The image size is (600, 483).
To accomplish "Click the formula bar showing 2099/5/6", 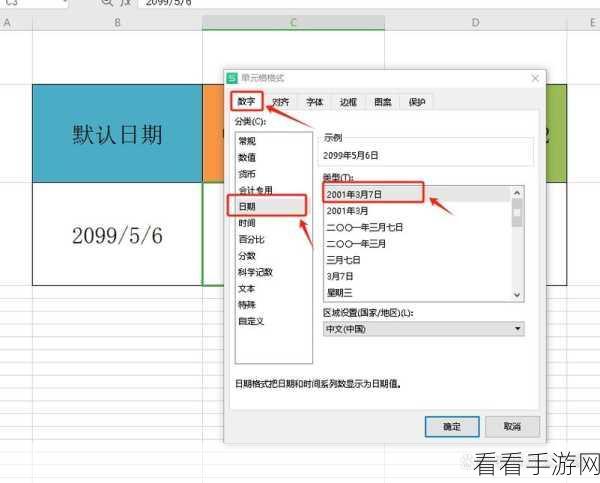I will tap(367, 3).
